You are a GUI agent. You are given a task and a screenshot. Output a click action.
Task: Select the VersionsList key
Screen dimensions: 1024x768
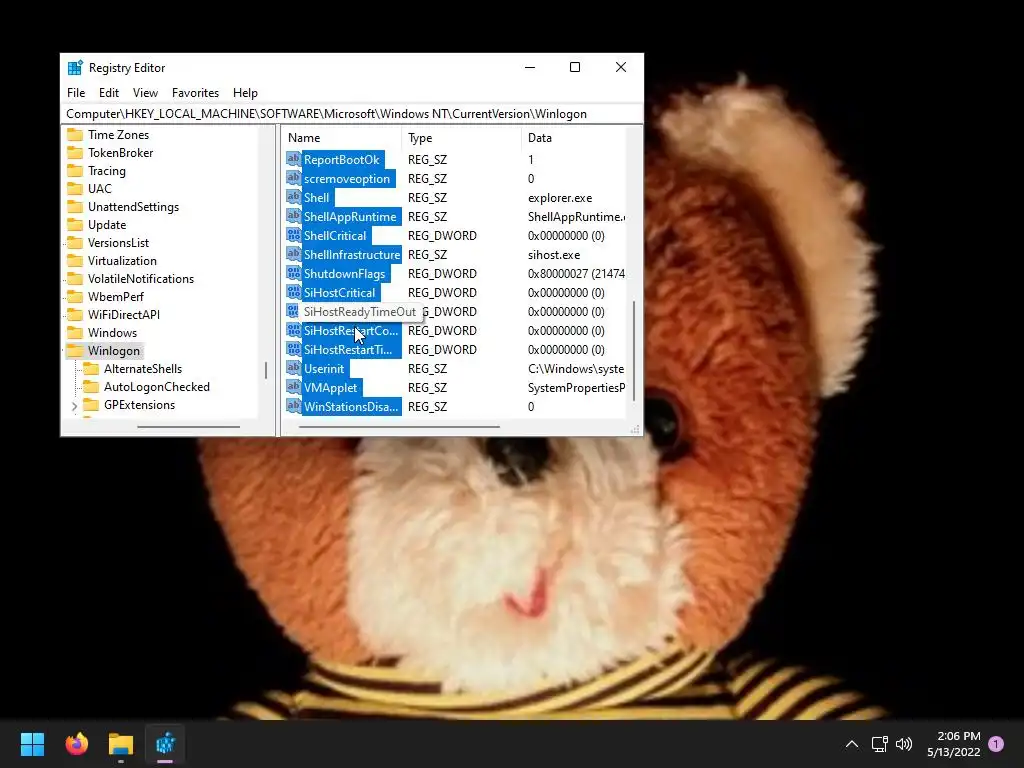[118, 243]
